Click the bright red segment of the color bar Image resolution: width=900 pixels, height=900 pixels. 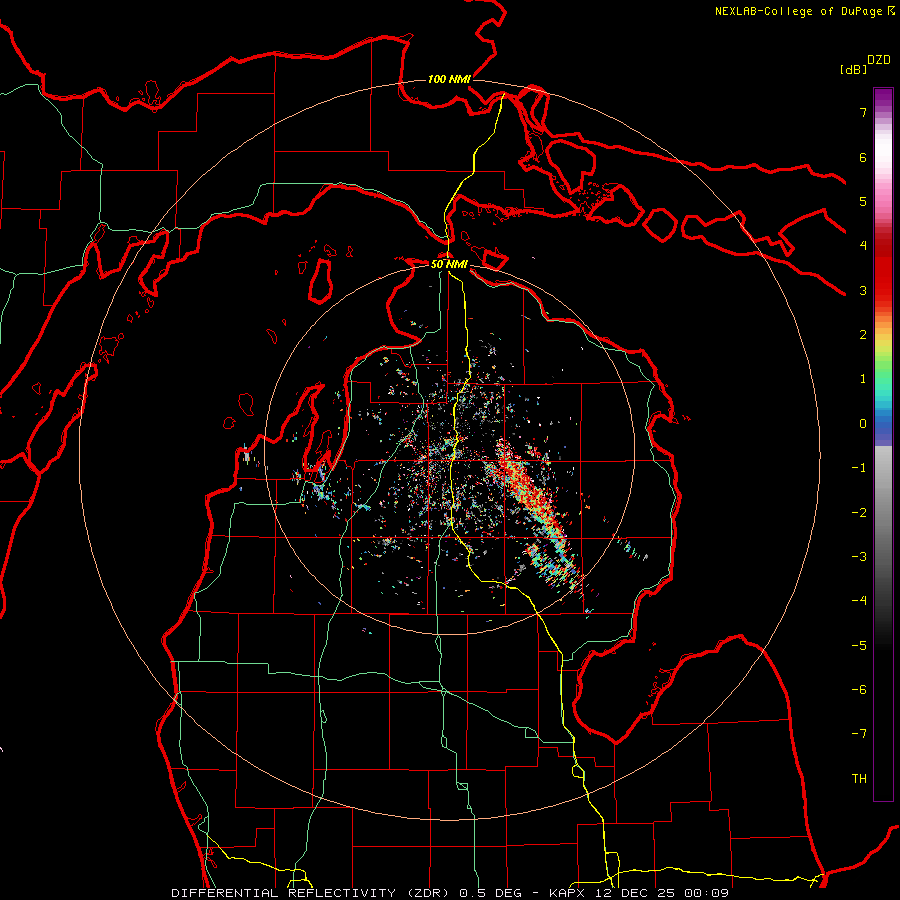point(883,276)
